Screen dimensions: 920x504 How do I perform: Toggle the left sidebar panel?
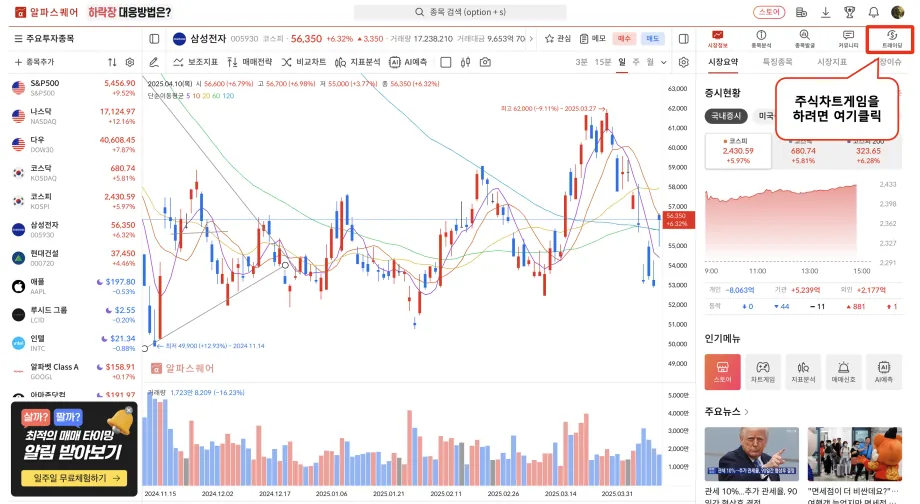154,39
